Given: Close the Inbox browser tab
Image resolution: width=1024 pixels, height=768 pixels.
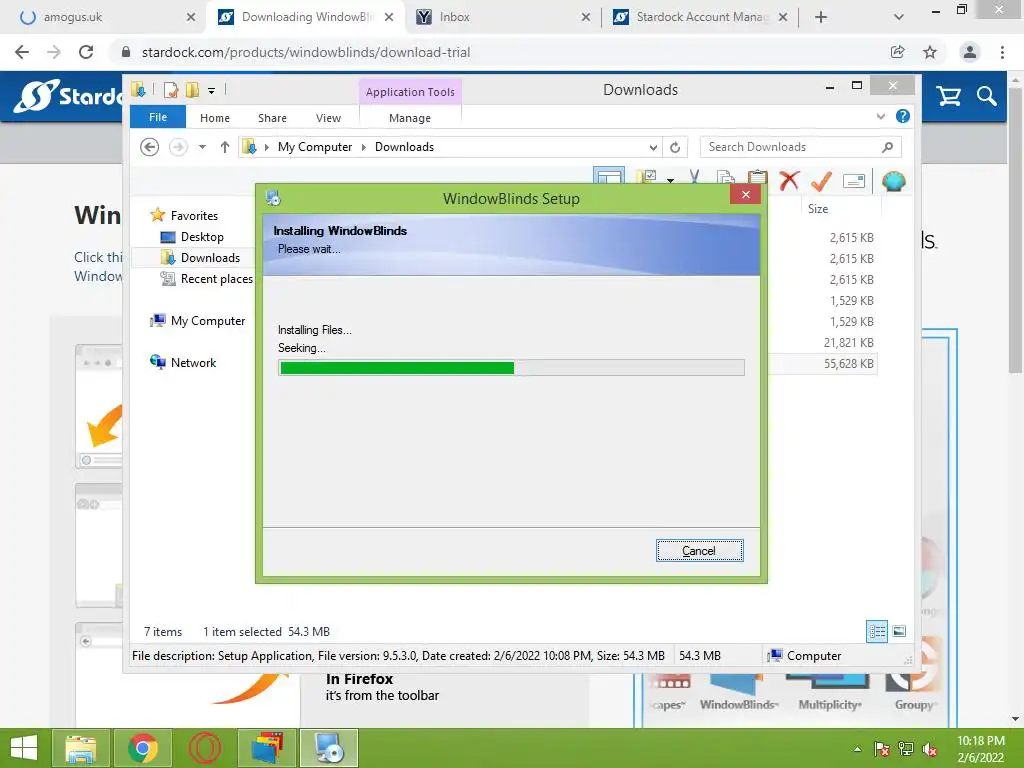Looking at the screenshot, I should pyautogui.click(x=585, y=17).
